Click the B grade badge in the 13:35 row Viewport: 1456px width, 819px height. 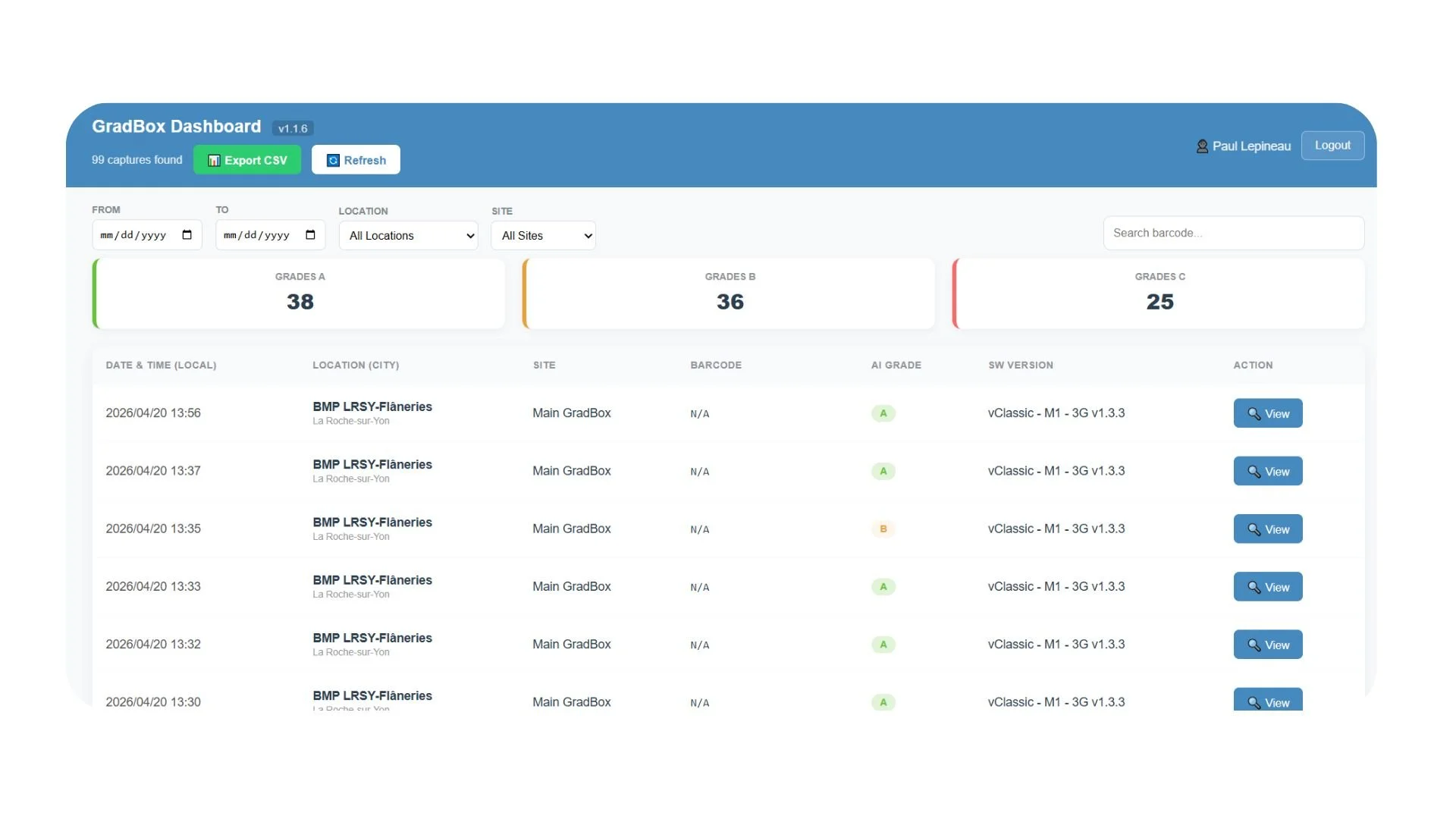pyautogui.click(x=883, y=529)
